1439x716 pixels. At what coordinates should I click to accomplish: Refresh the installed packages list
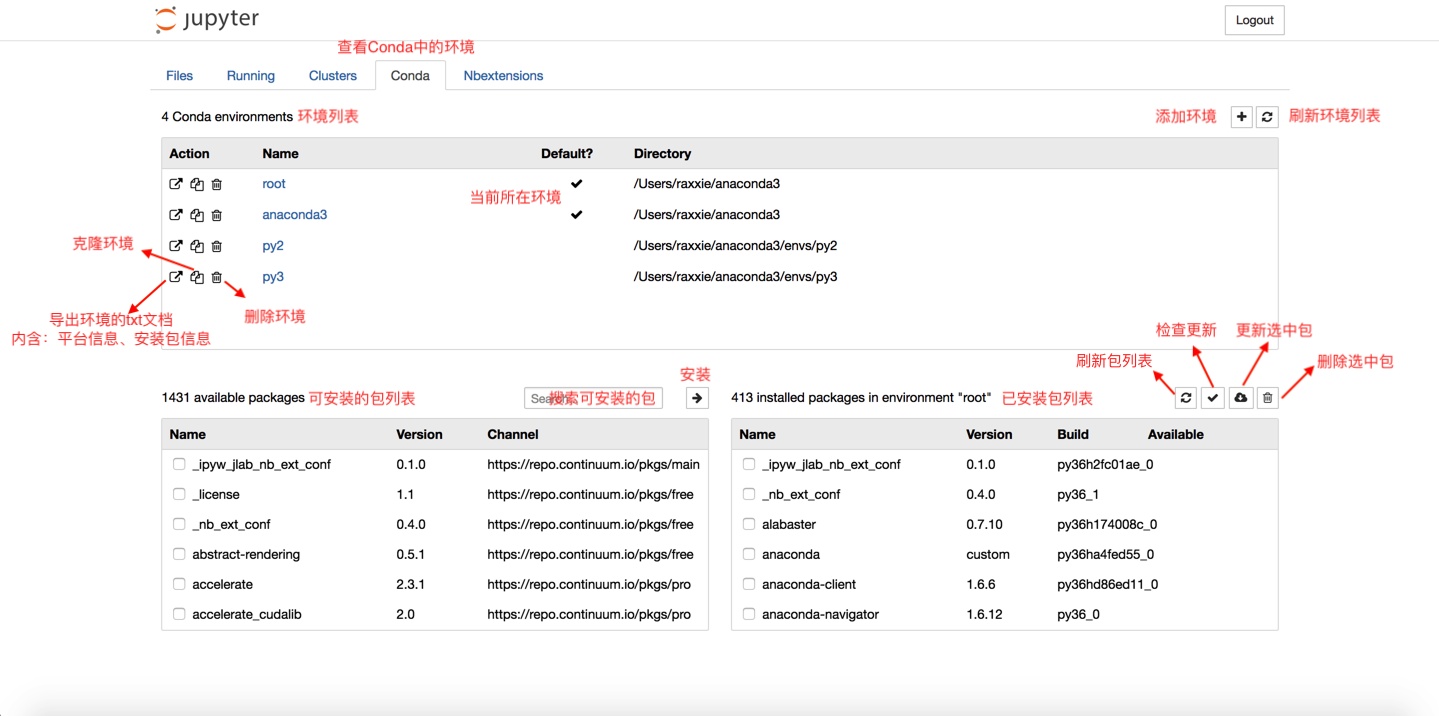pyautogui.click(x=1185, y=397)
